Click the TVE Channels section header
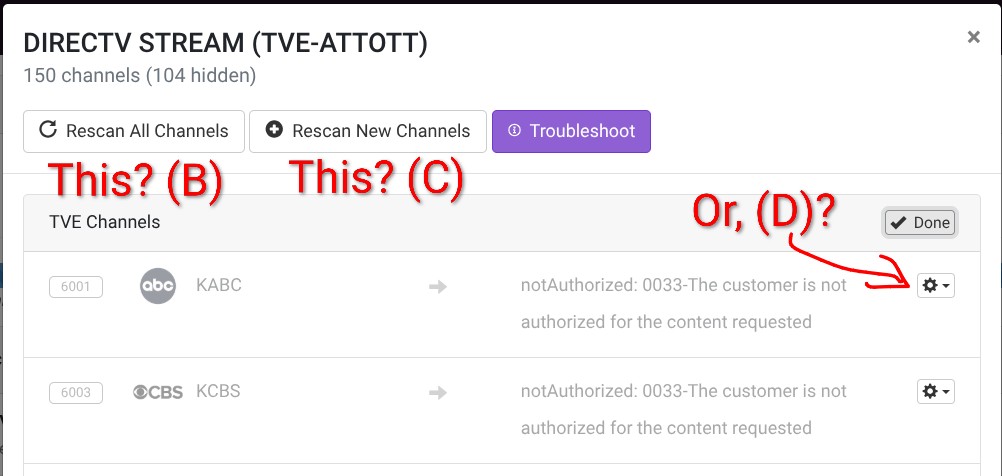 pos(104,222)
